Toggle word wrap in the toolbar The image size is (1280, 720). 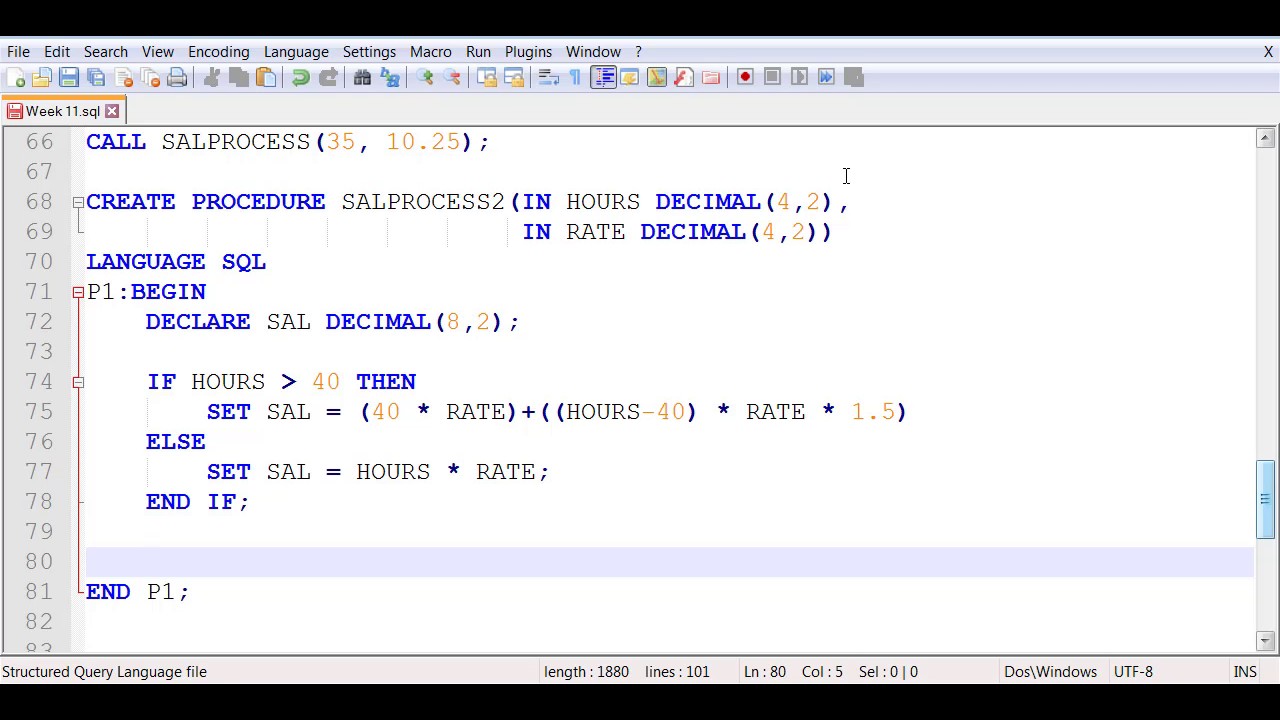[549, 77]
